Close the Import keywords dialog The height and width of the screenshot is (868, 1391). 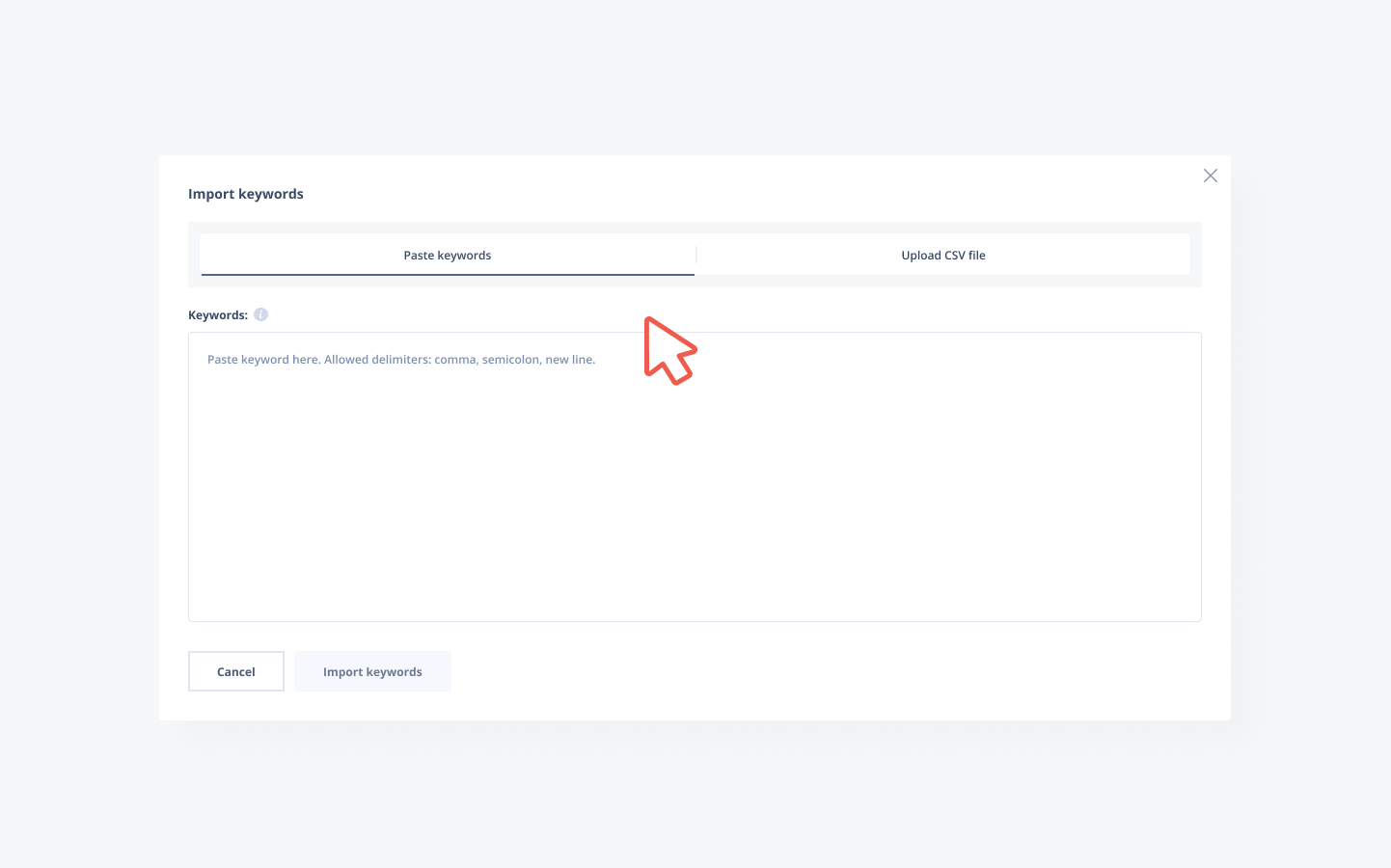(x=1210, y=176)
